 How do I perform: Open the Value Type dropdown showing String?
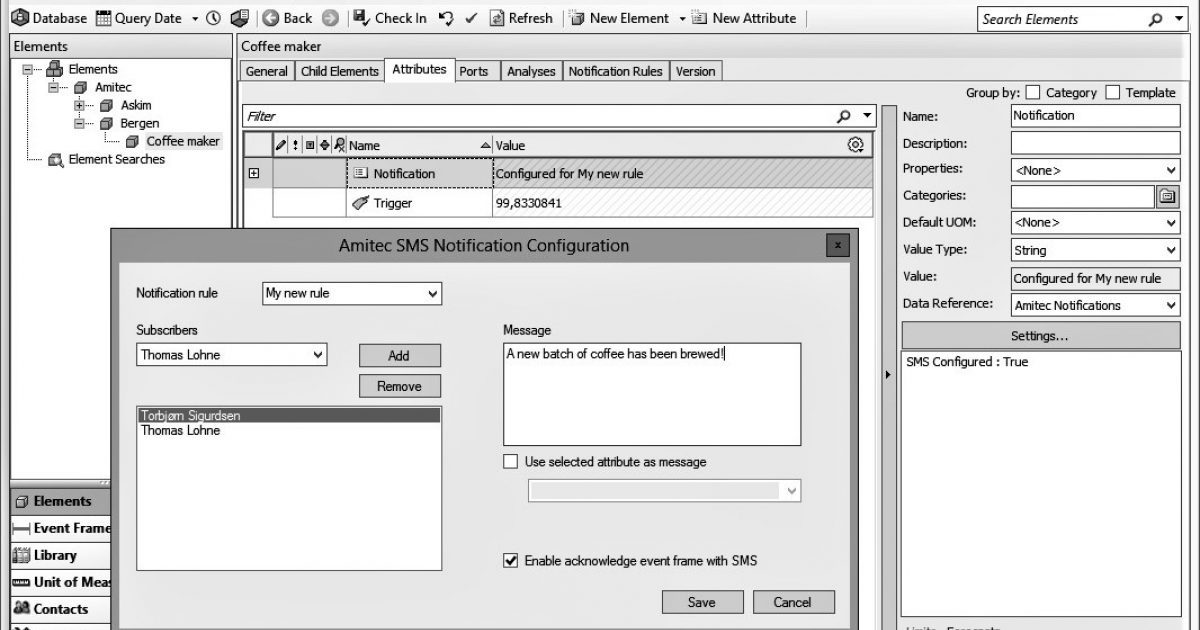[x=1170, y=250]
